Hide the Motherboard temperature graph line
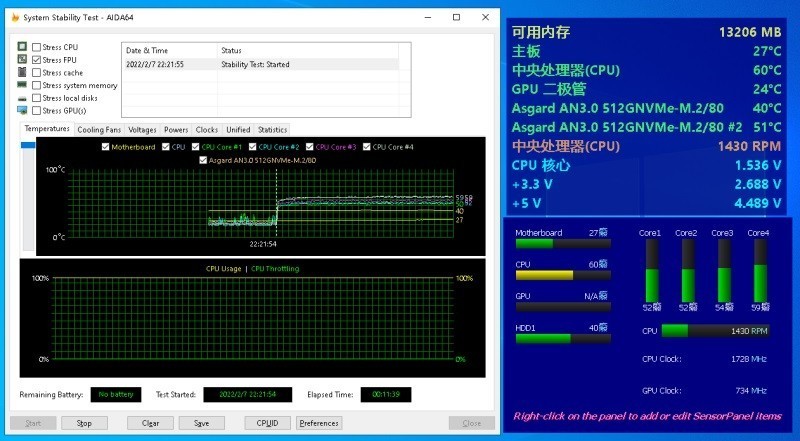 tap(105, 147)
